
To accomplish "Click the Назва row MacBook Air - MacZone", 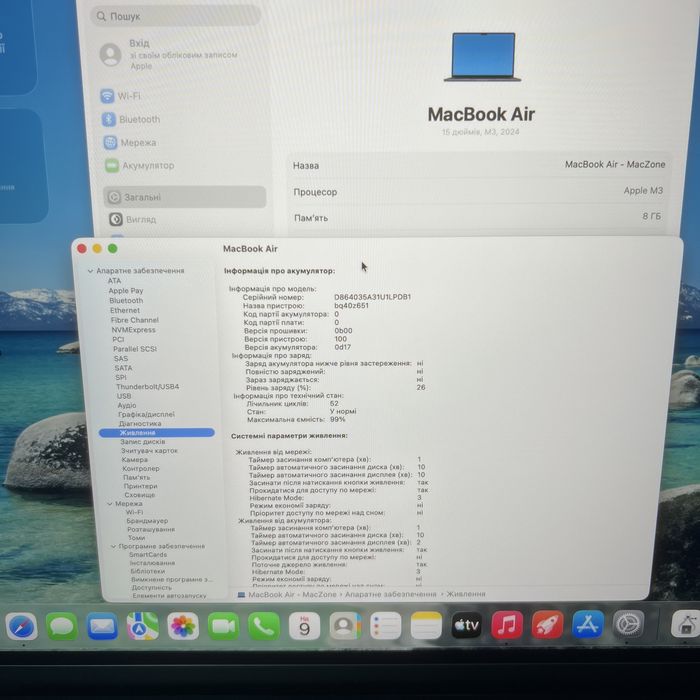I will click(479, 165).
